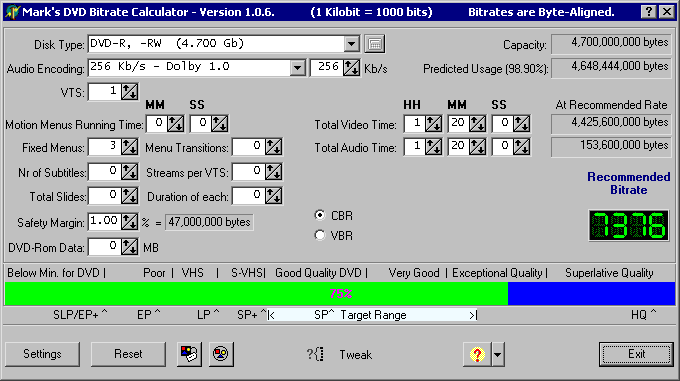Image resolution: width=680 pixels, height=381 pixels.
Task: Click the Fixed Menus value field
Action: tap(104, 147)
